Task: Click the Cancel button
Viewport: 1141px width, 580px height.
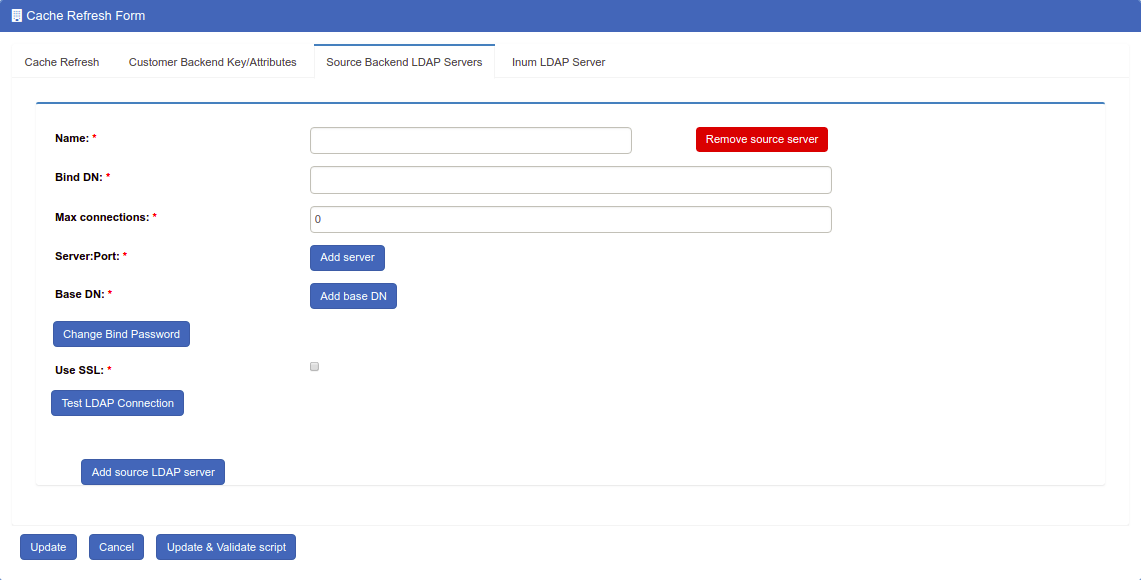Action: pyautogui.click(x=116, y=546)
